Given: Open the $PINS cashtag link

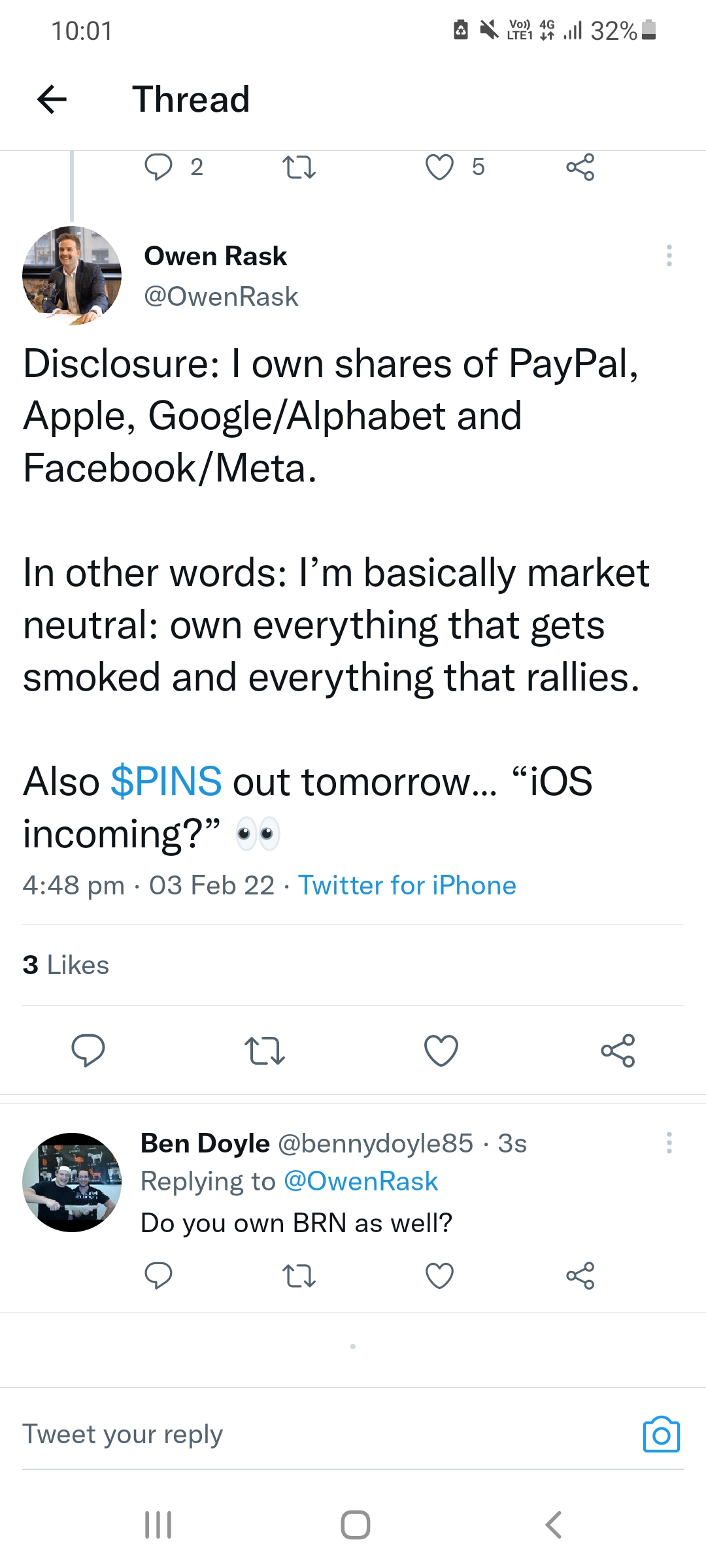Looking at the screenshot, I should [x=167, y=781].
